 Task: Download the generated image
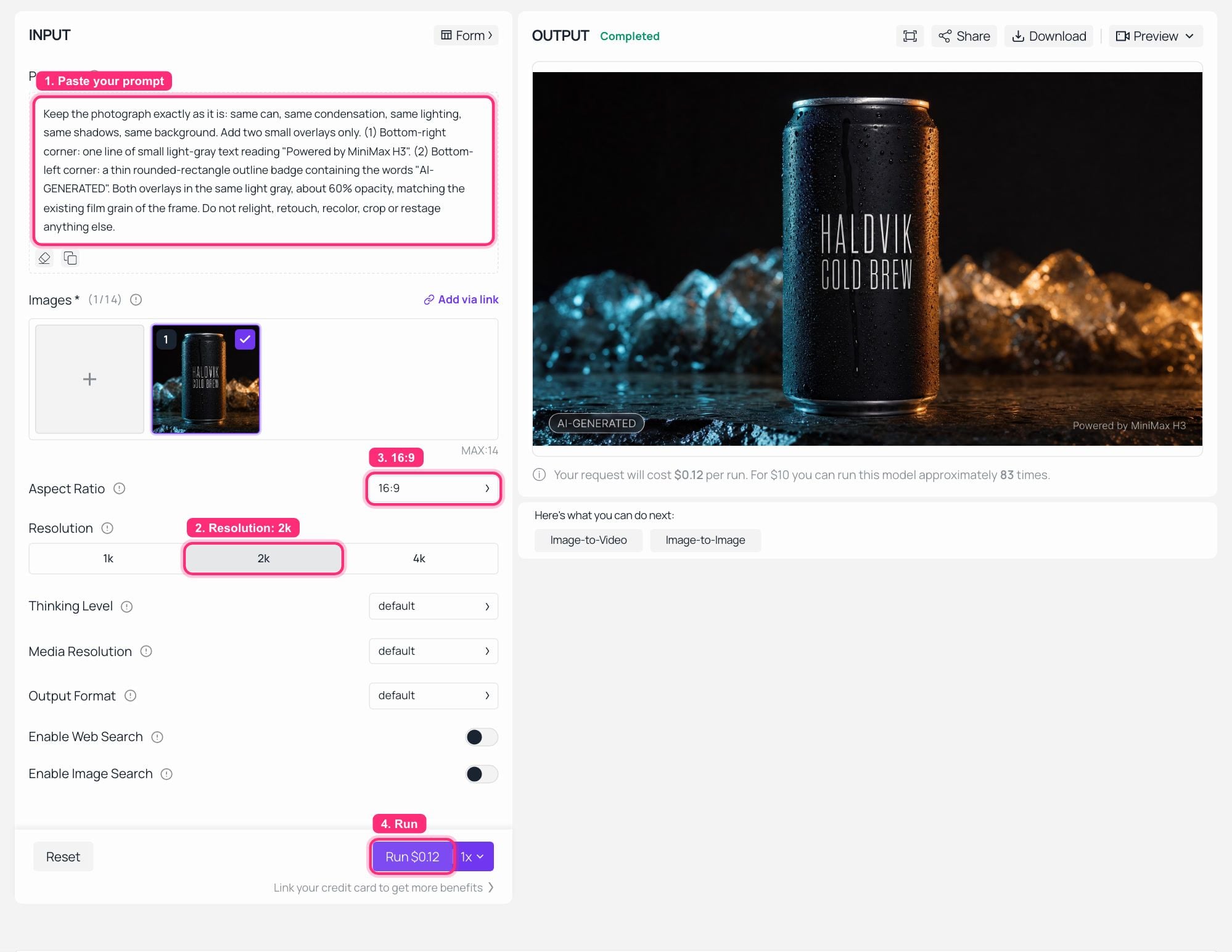[1049, 36]
